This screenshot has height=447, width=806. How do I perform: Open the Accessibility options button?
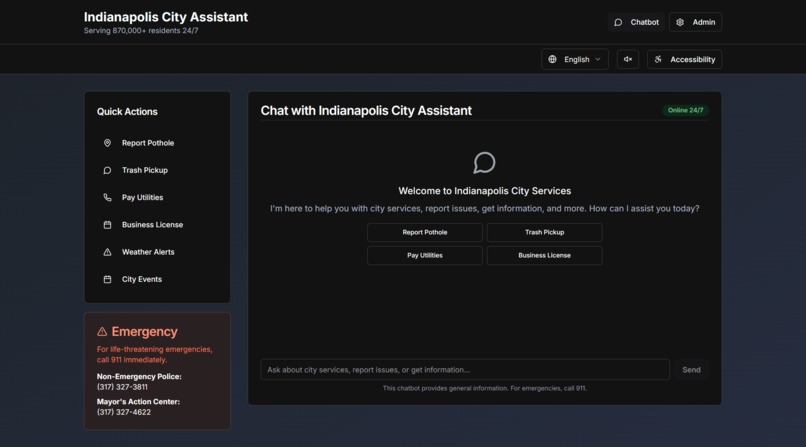(684, 59)
